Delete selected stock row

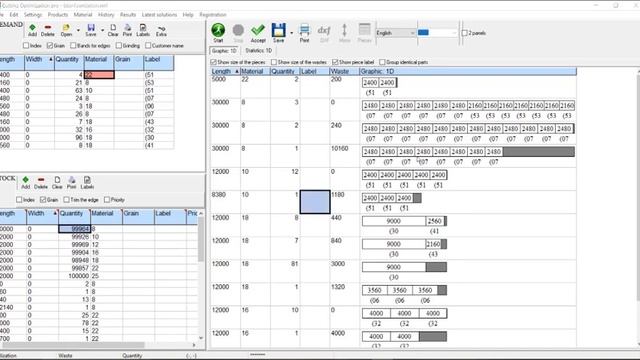[41, 182]
